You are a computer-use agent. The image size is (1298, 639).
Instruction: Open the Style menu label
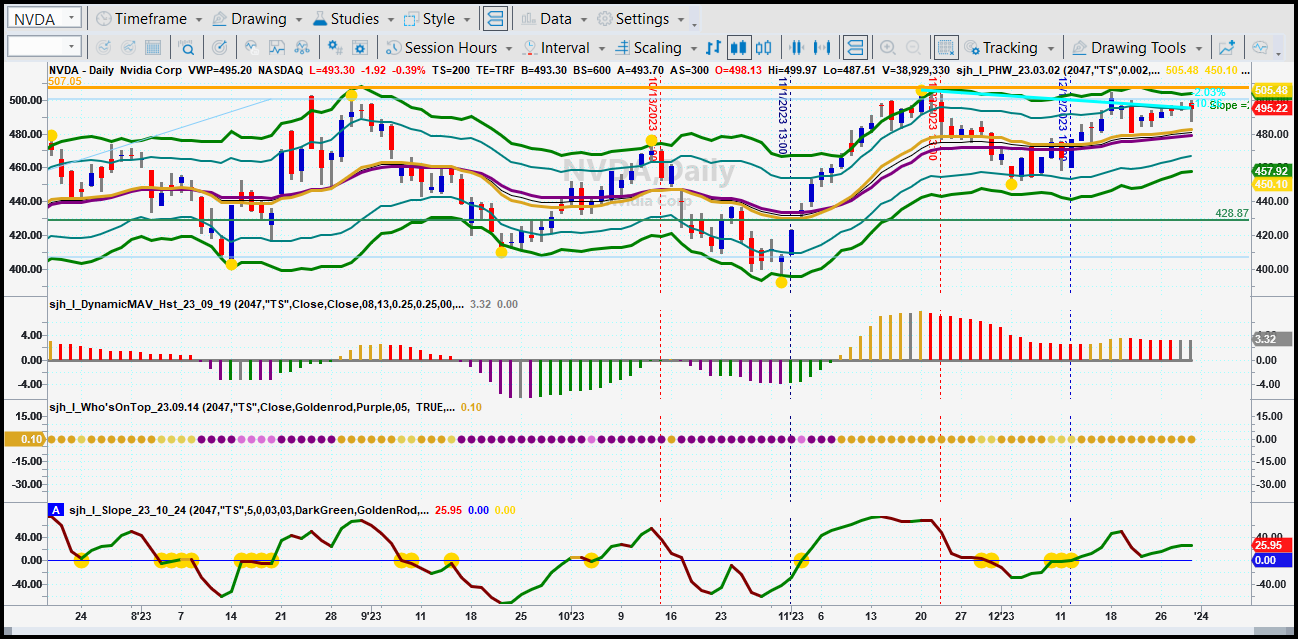439,19
